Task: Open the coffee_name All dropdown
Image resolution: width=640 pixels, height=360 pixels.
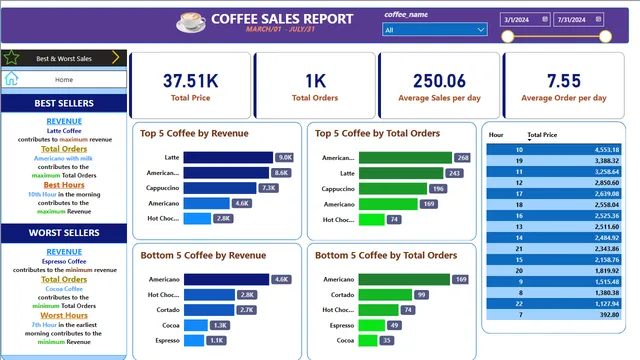Action: (x=435, y=29)
